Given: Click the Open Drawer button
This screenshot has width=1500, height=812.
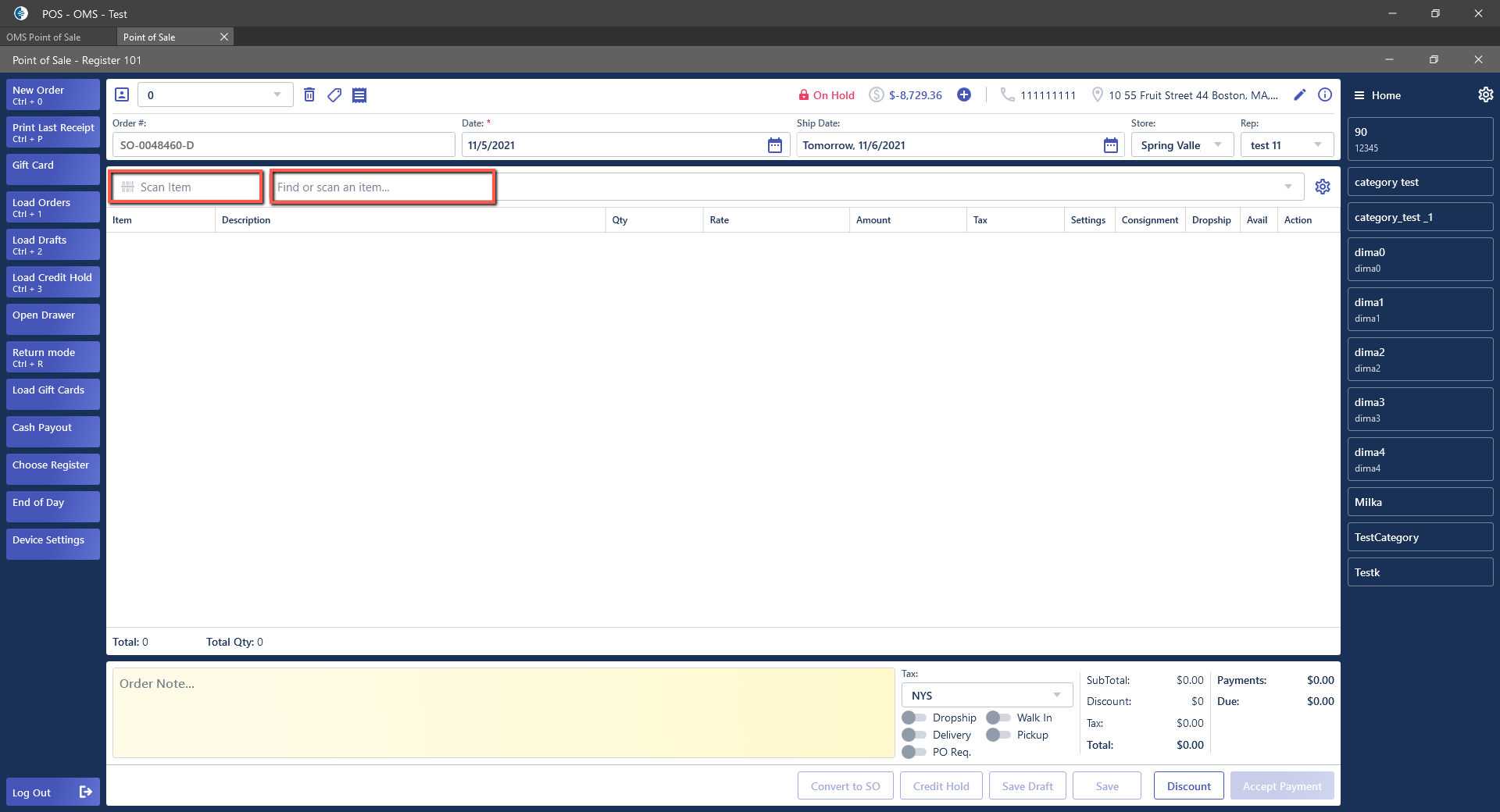Looking at the screenshot, I should tap(53, 319).
